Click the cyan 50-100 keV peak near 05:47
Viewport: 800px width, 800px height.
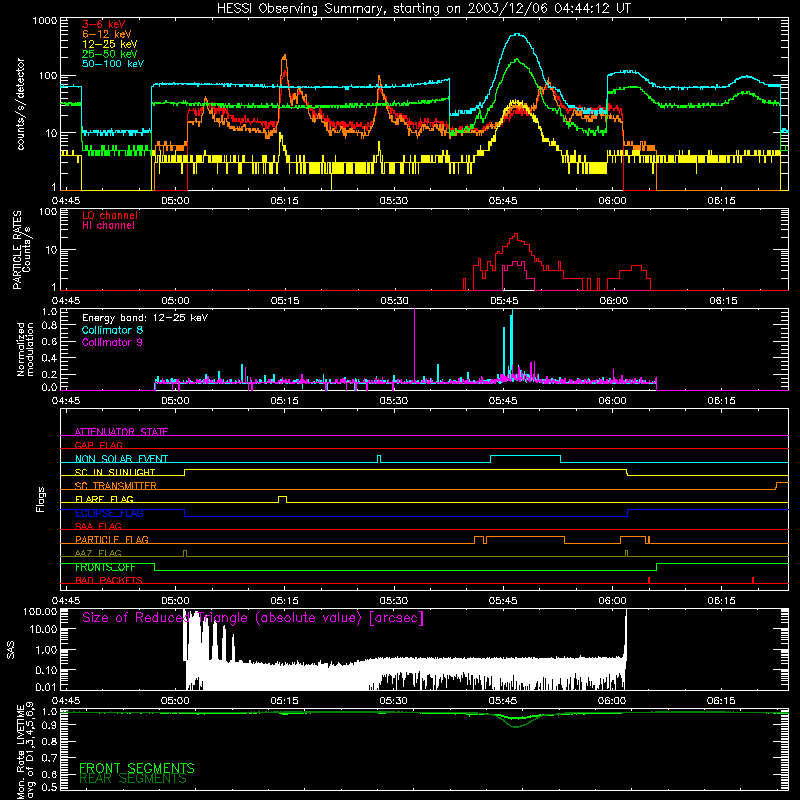coord(518,35)
